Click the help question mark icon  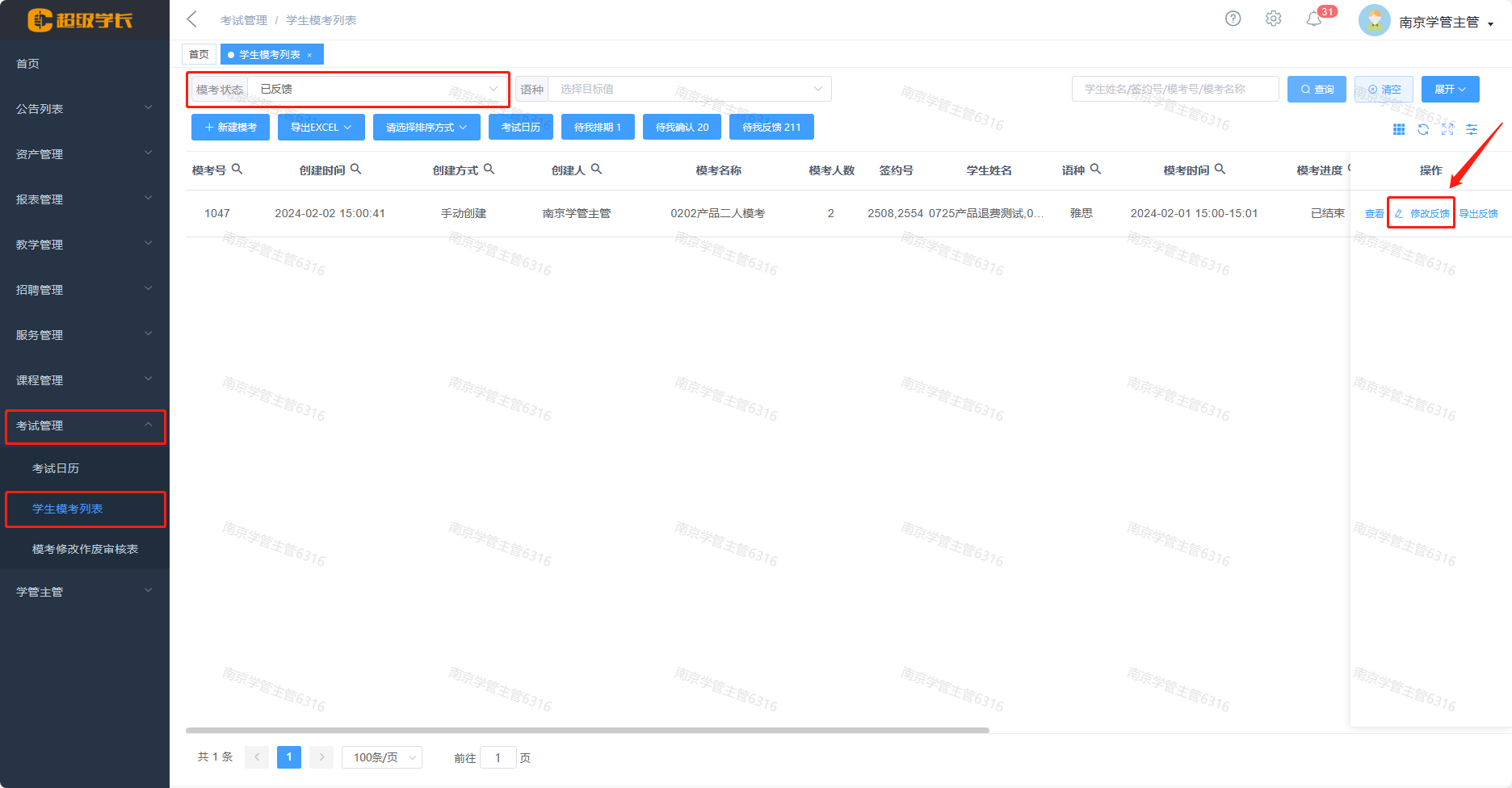[x=1233, y=19]
